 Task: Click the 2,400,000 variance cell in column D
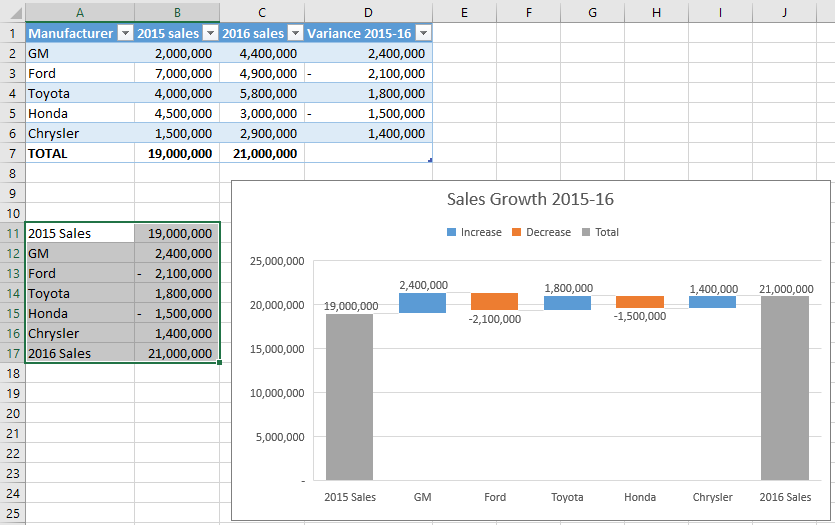369,53
